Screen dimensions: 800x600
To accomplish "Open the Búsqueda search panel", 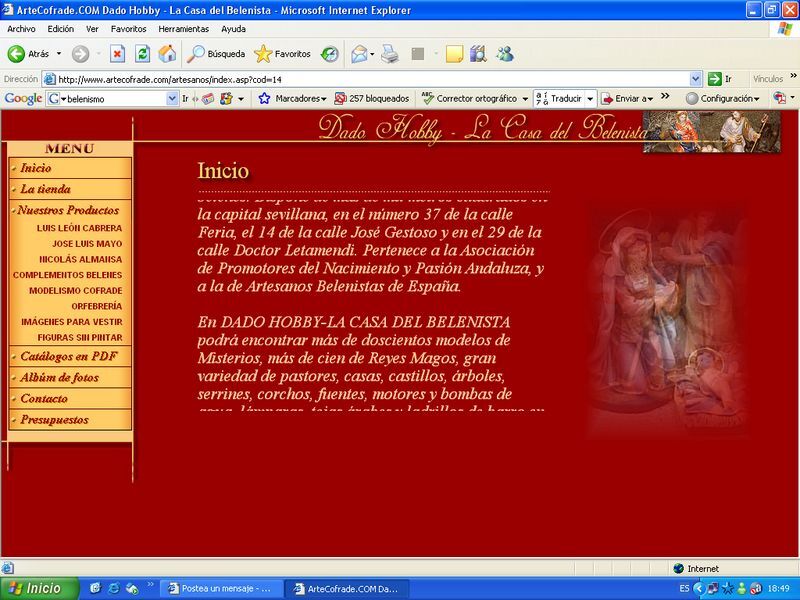I will tap(216, 54).
